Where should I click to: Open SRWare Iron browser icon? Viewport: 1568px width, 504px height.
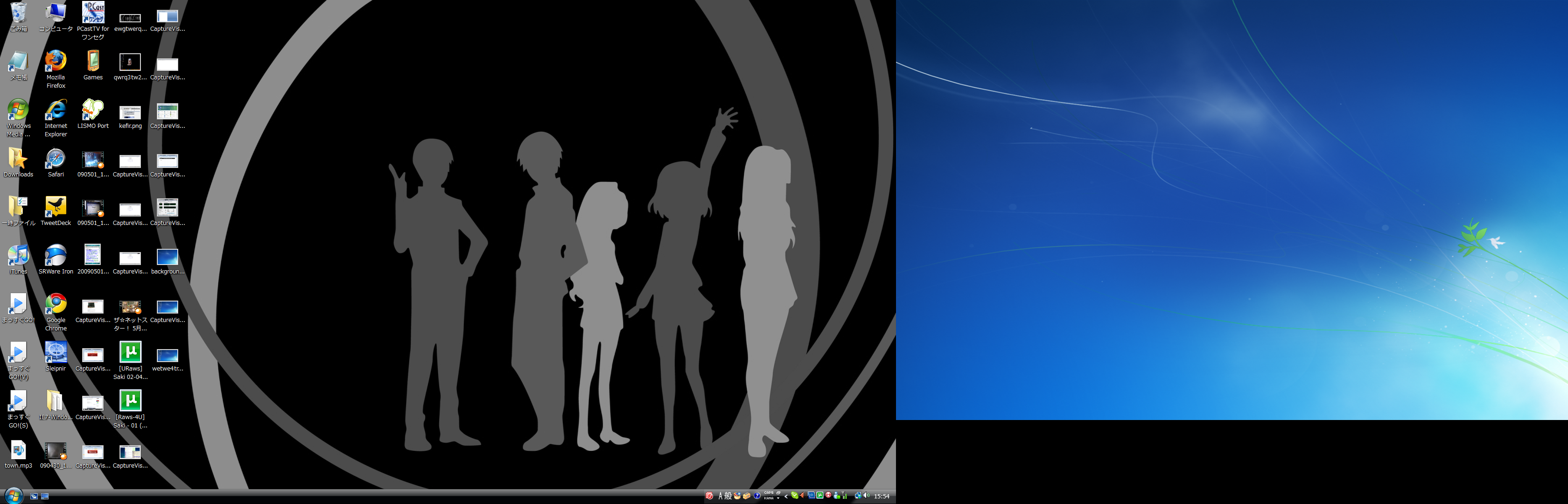click(x=56, y=256)
